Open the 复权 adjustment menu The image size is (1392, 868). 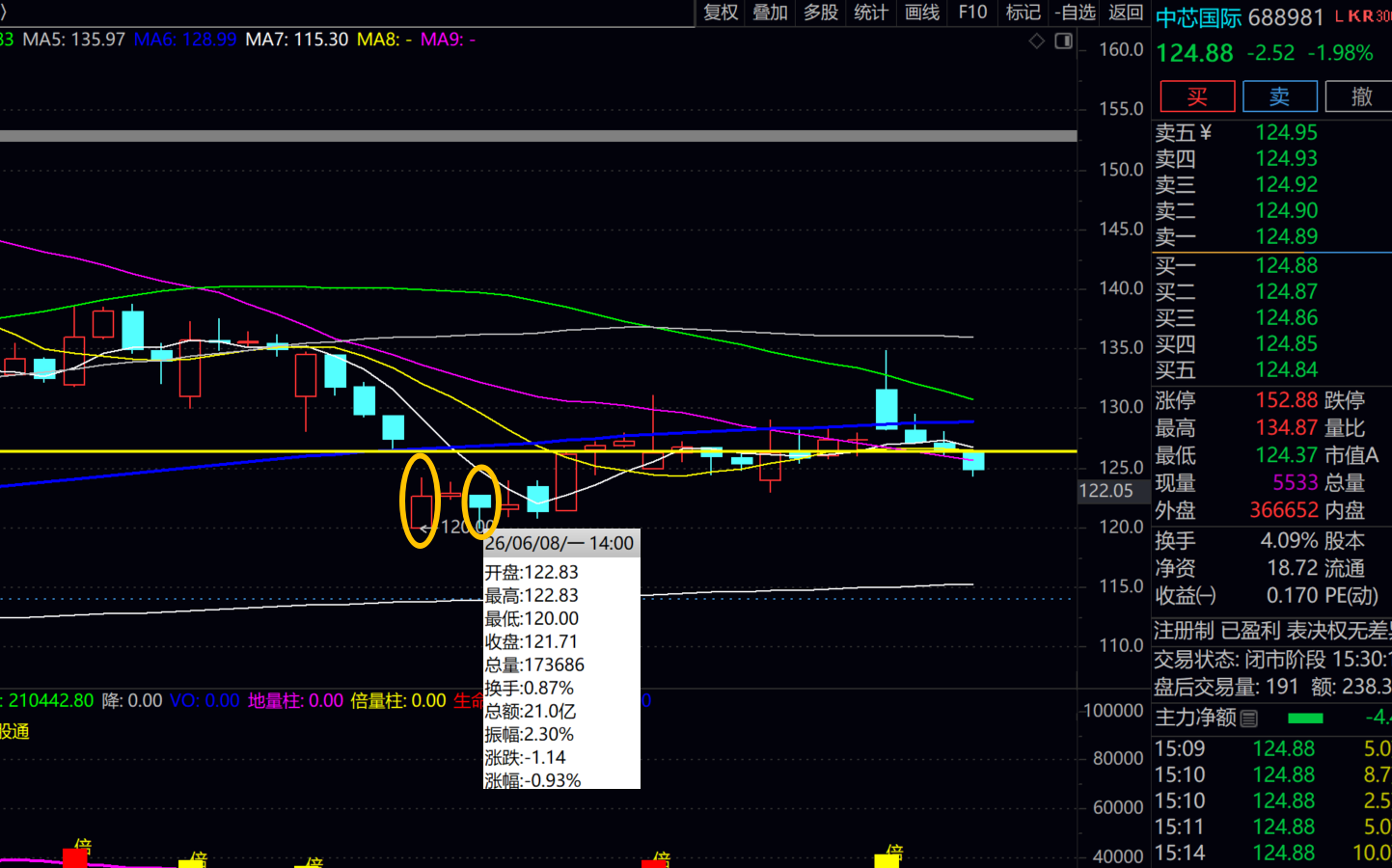point(721,13)
